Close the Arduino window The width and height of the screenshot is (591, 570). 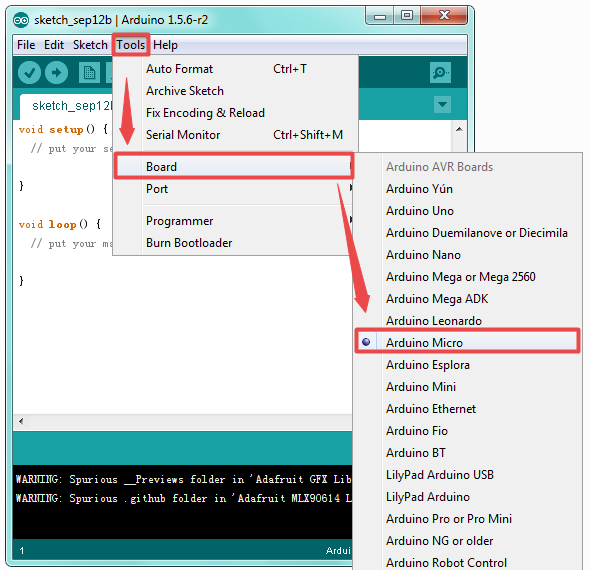[444, 15]
